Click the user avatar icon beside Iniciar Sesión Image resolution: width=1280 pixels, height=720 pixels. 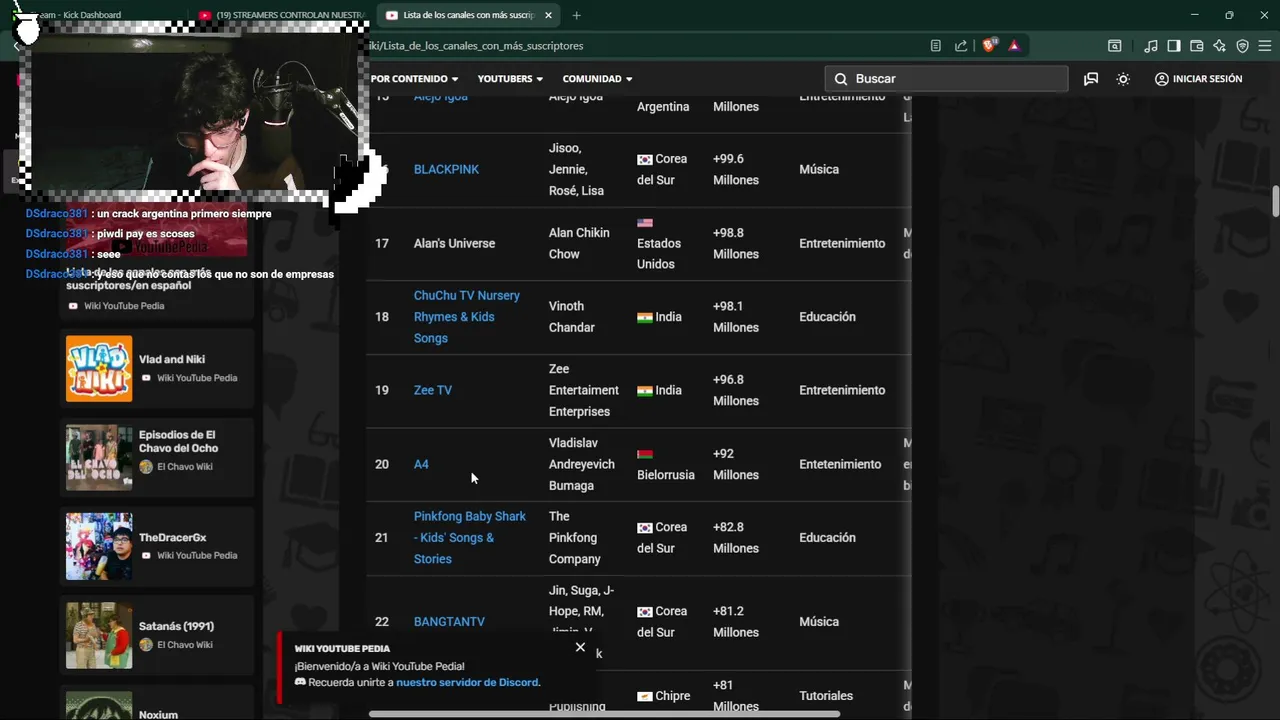point(1162,79)
